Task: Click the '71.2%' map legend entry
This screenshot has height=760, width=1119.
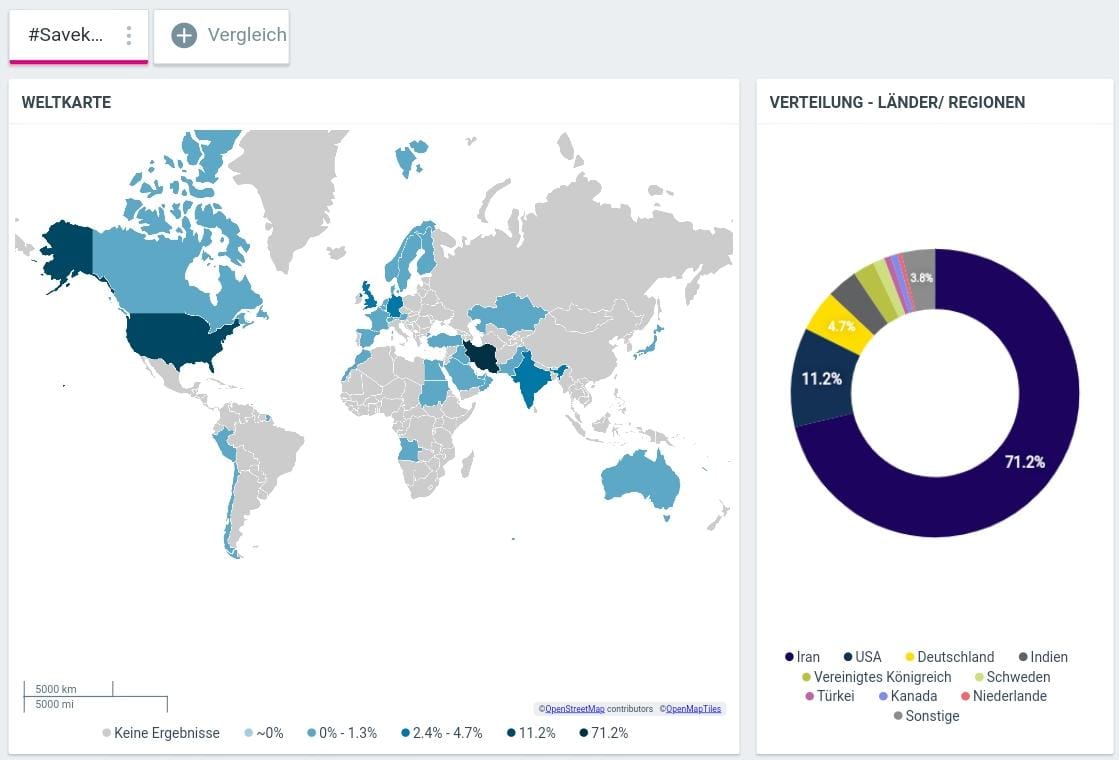Action: pos(604,733)
